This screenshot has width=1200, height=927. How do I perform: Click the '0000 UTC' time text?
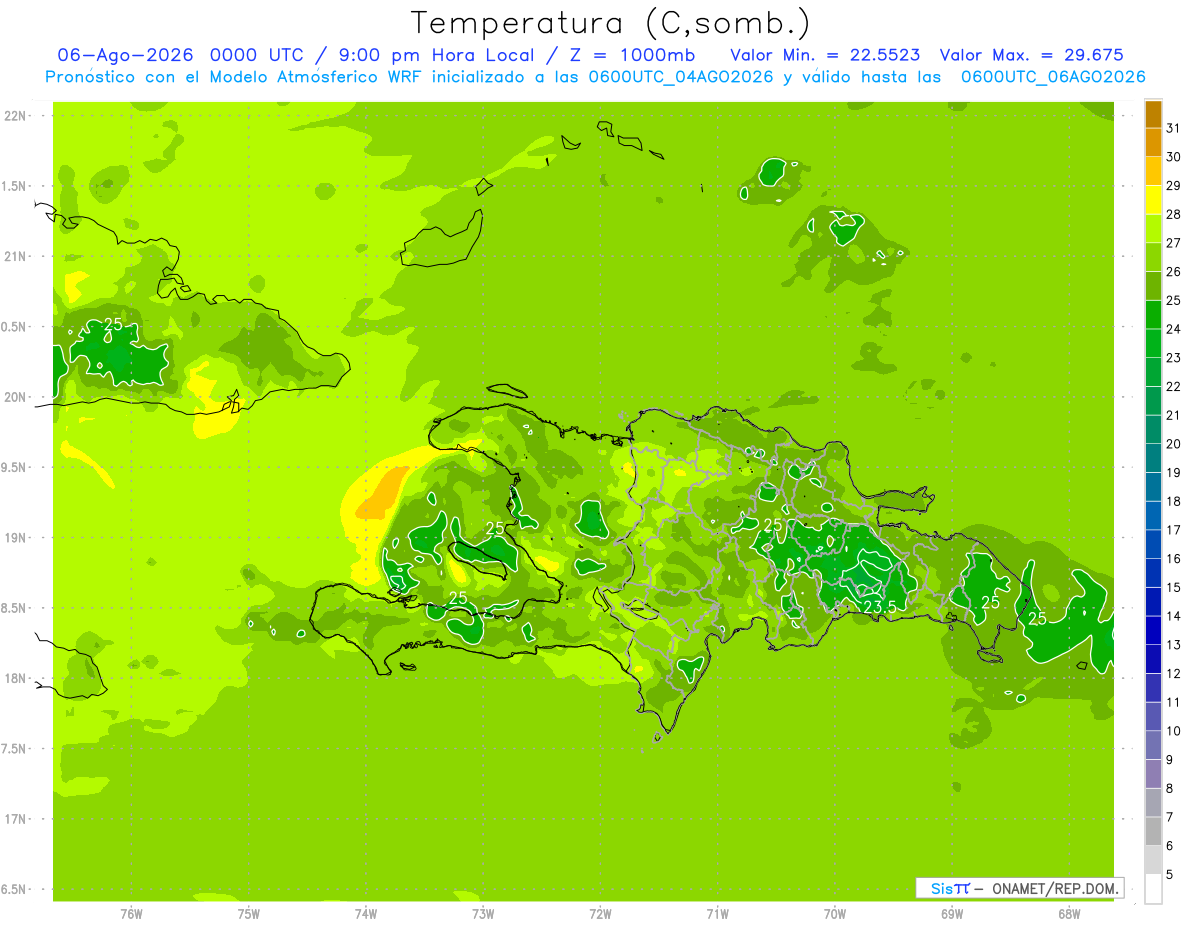259,55
